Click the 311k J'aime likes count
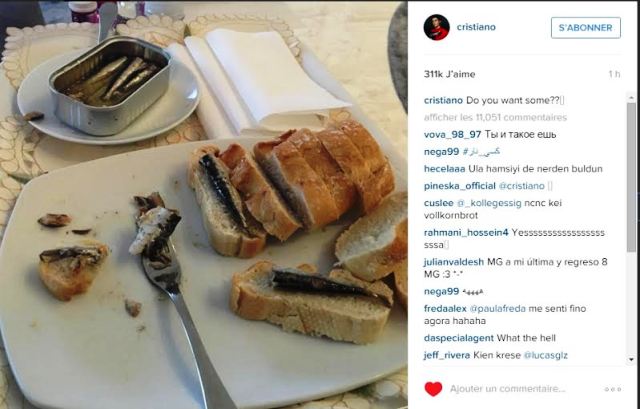 (449, 74)
